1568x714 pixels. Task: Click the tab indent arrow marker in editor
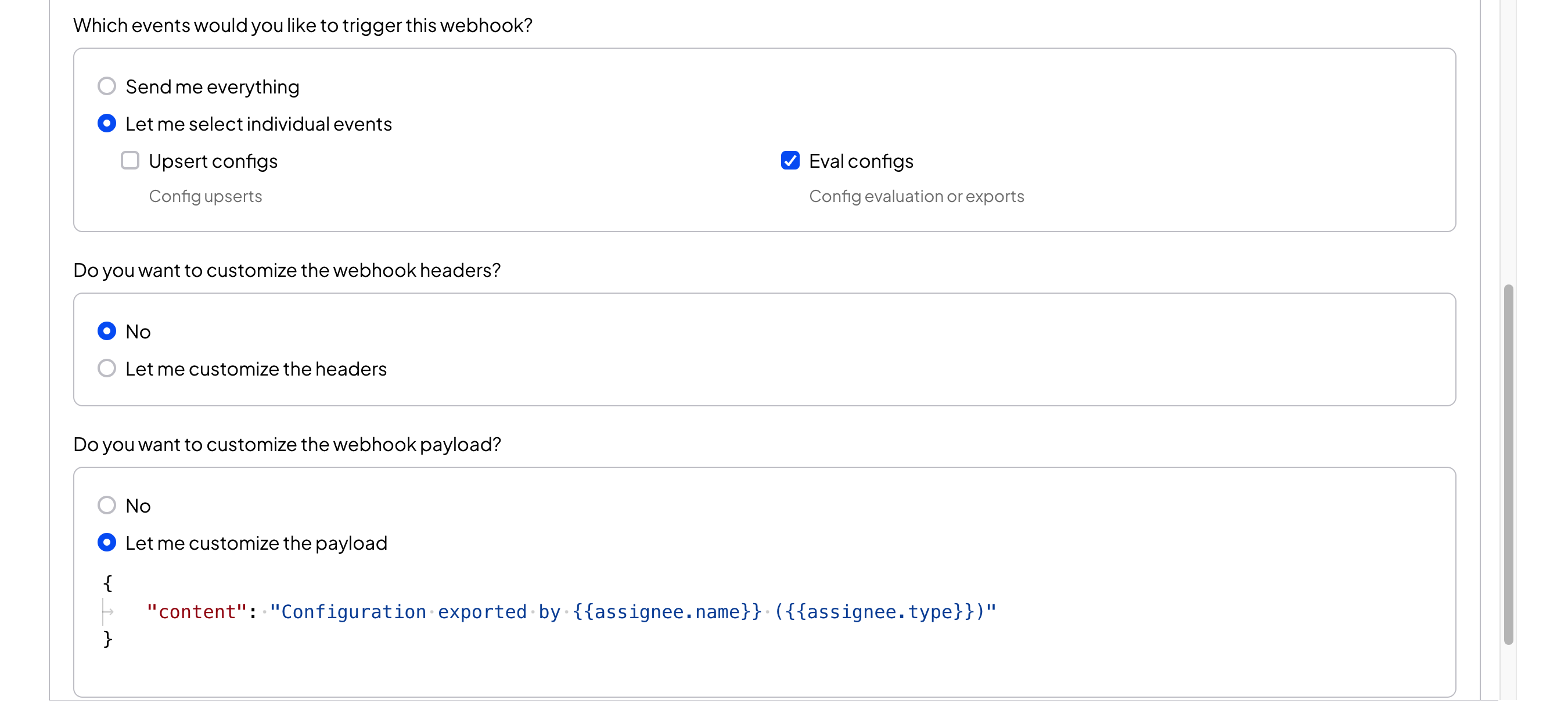(109, 612)
